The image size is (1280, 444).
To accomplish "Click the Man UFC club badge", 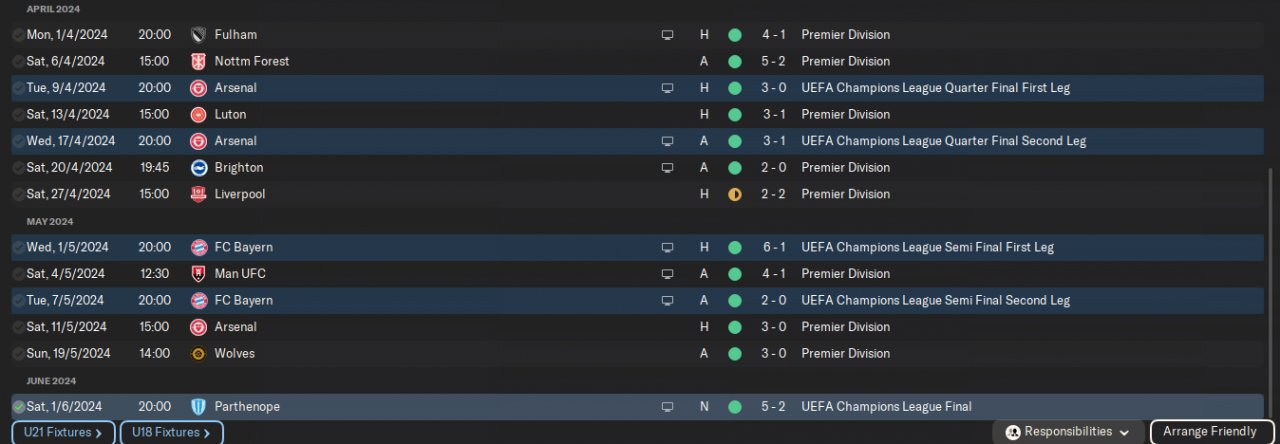I will pos(198,274).
